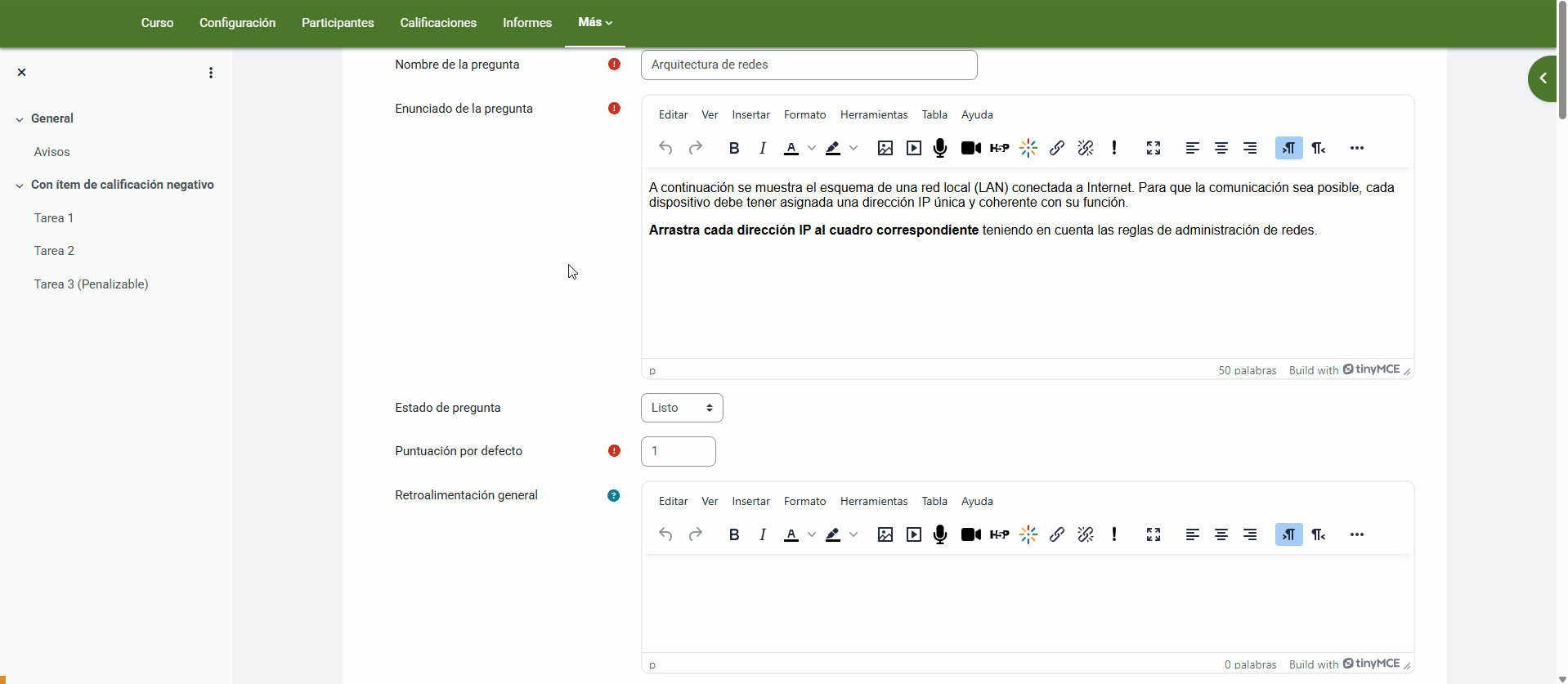Toggle Bold in general feedback editor
The width and height of the screenshot is (1568, 684).
(734, 534)
